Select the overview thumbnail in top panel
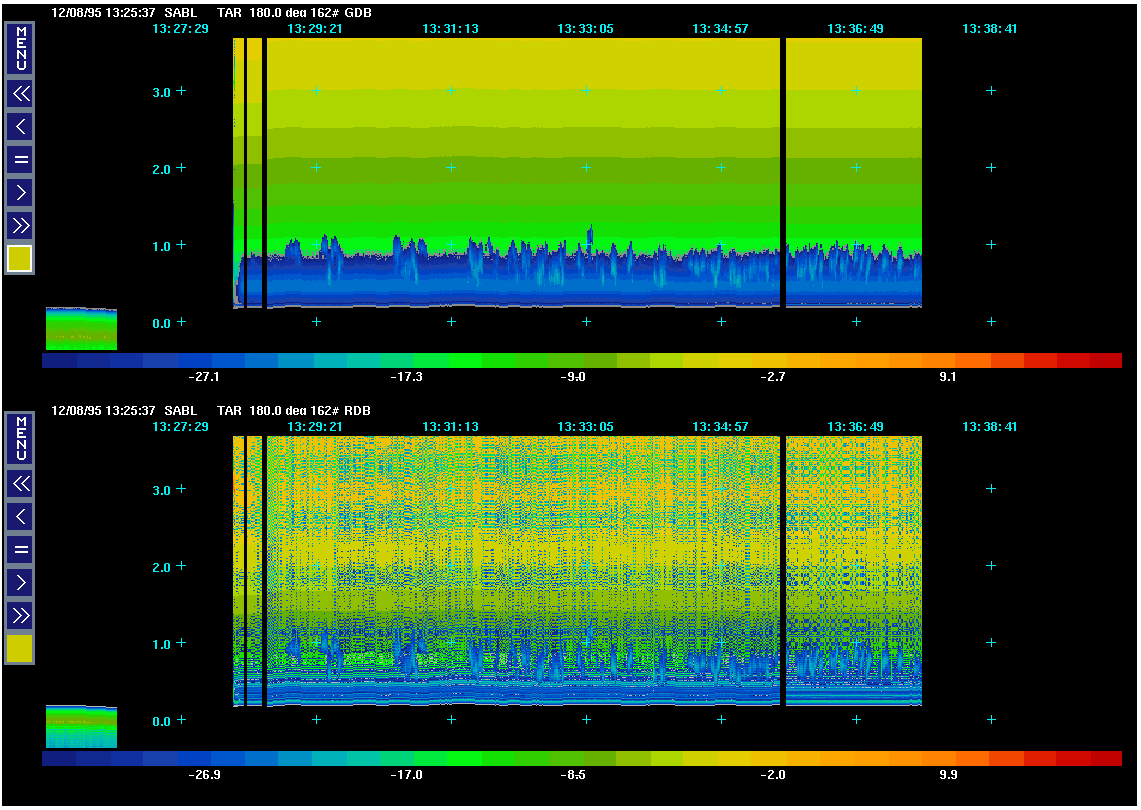Viewport: 1141px width, 810px height. tap(81, 329)
